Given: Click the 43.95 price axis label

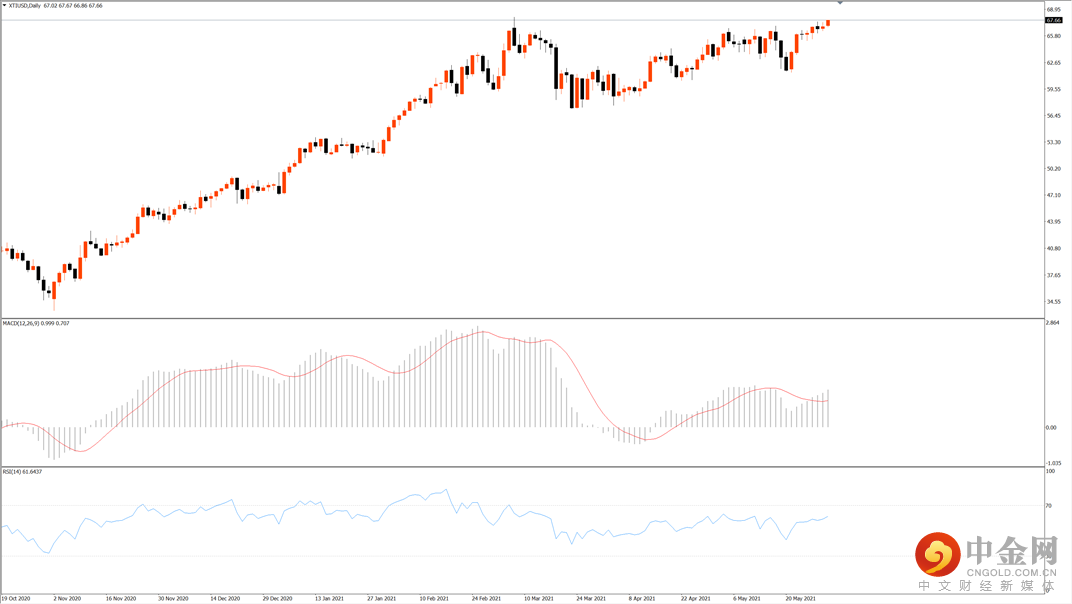Looking at the screenshot, I should pyautogui.click(x=1054, y=222).
